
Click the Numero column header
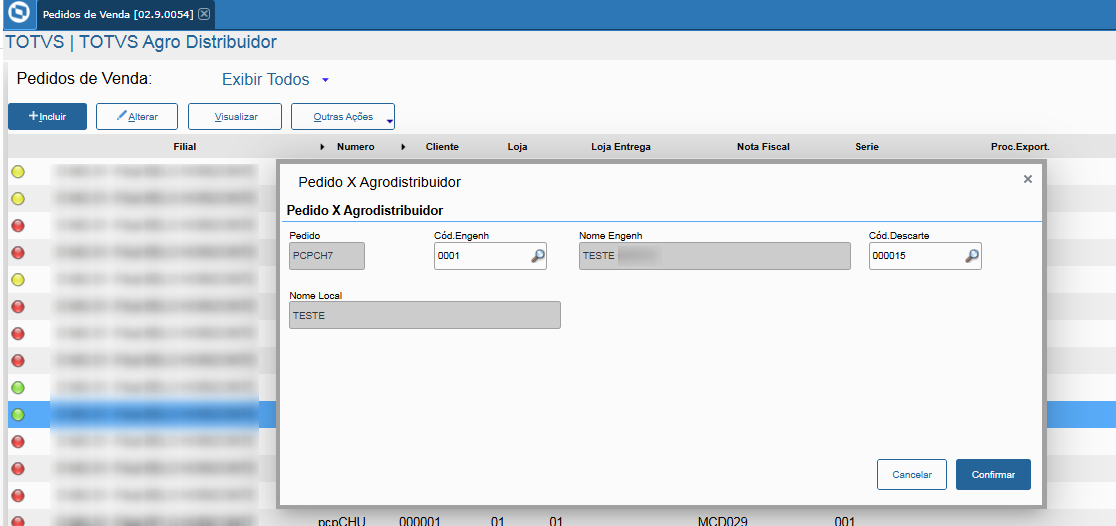click(x=355, y=147)
